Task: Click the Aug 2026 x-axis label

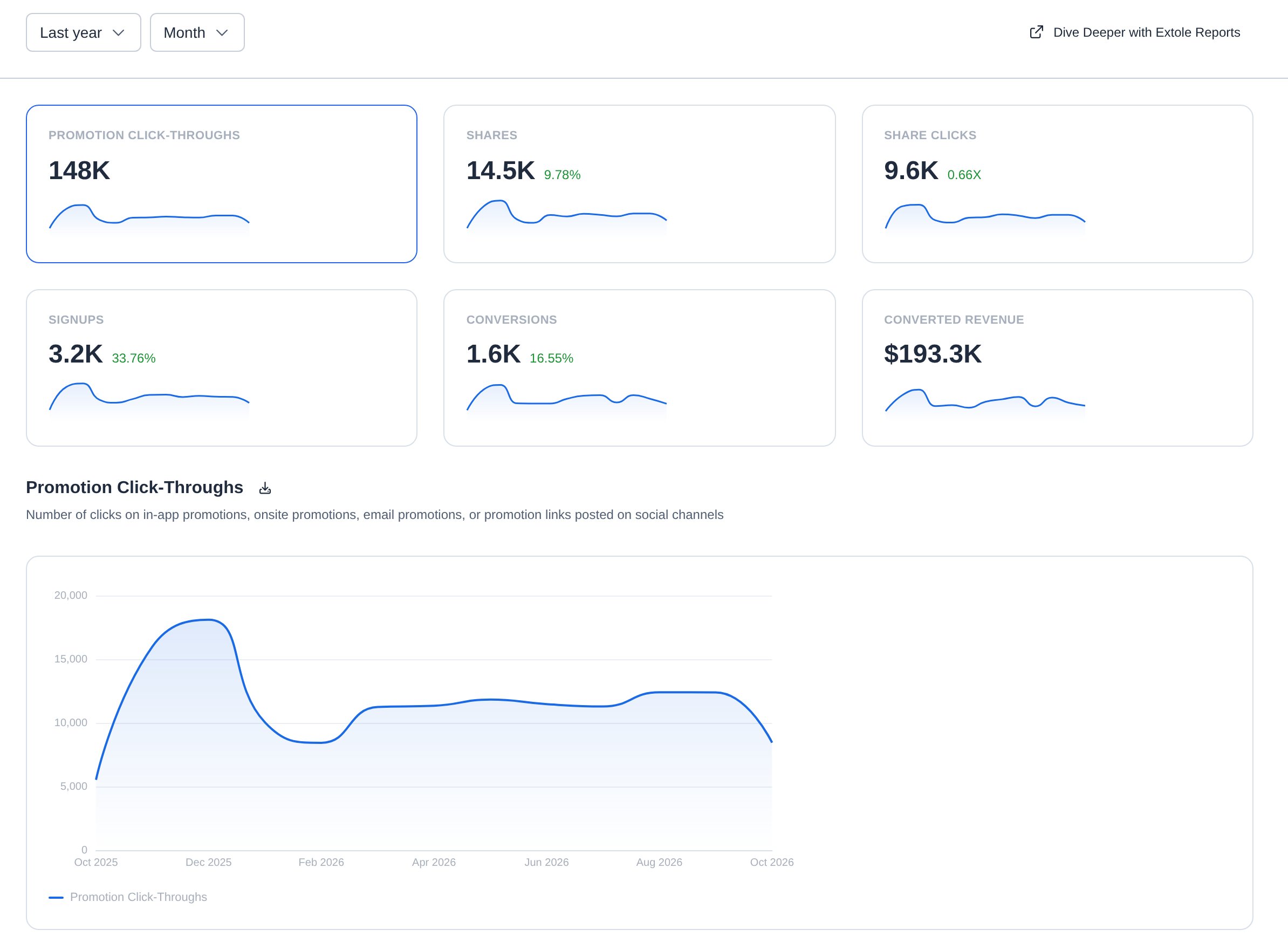Action: [x=659, y=862]
